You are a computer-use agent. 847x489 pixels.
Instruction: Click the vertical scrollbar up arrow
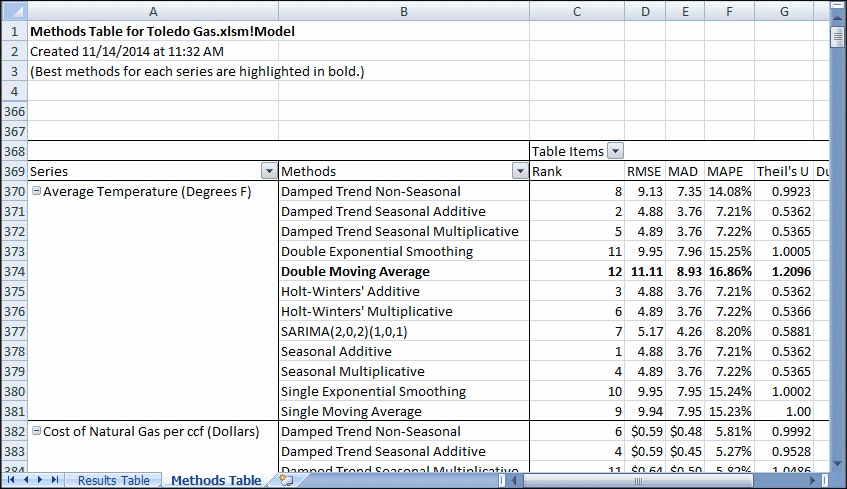(x=837, y=17)
